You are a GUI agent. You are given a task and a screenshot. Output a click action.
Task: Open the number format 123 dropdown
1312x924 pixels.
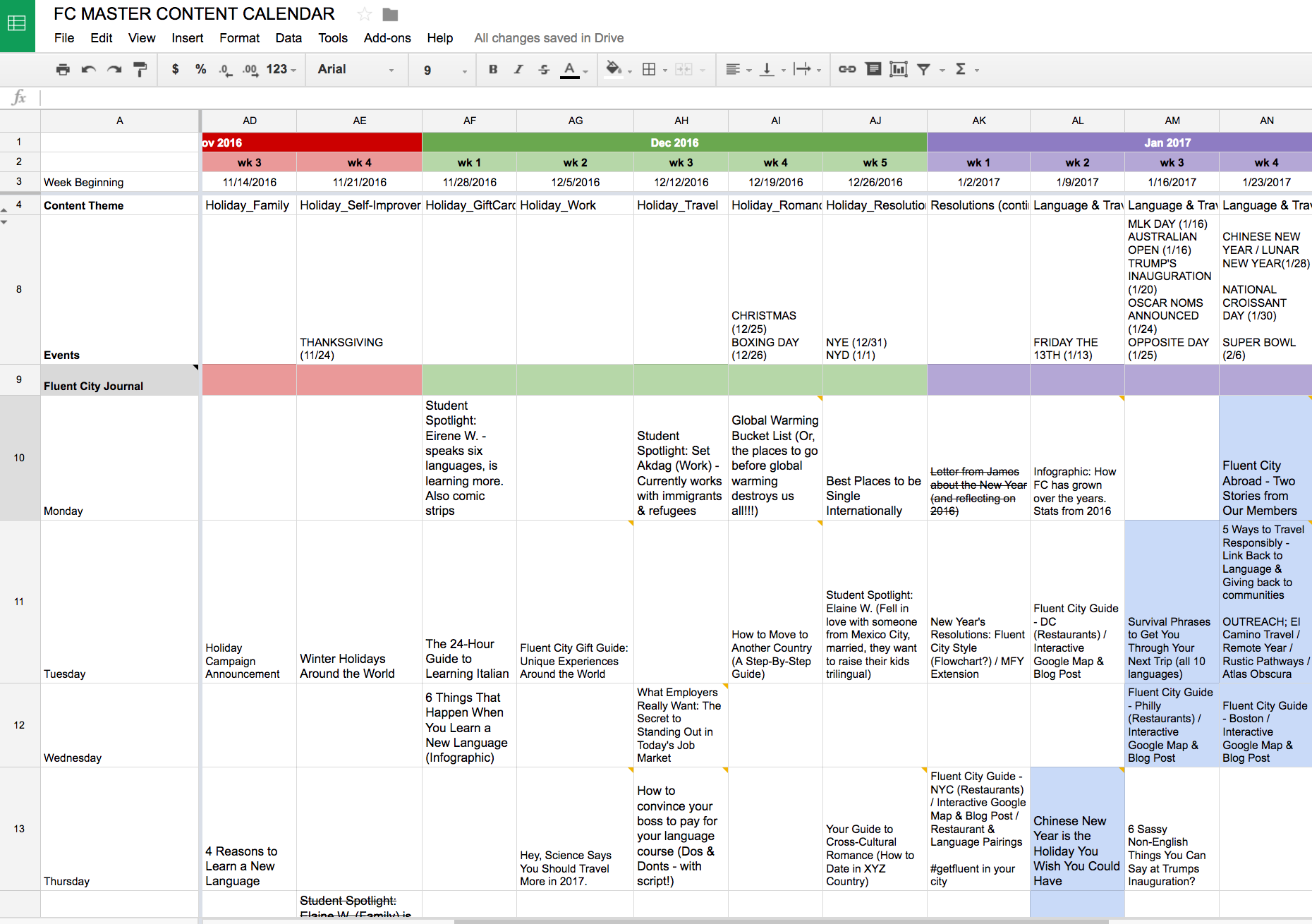click(x=281, y=69)
